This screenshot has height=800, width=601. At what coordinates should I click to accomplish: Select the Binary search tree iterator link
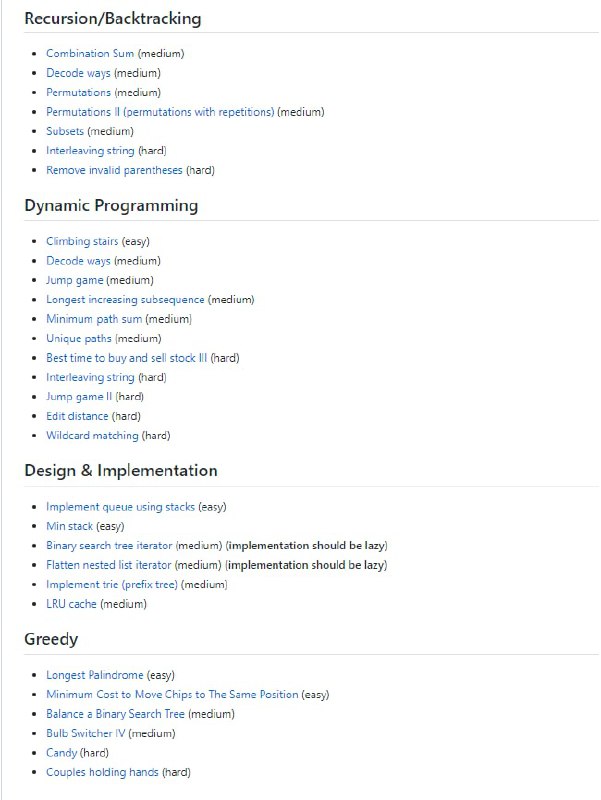tap(110, 546)
